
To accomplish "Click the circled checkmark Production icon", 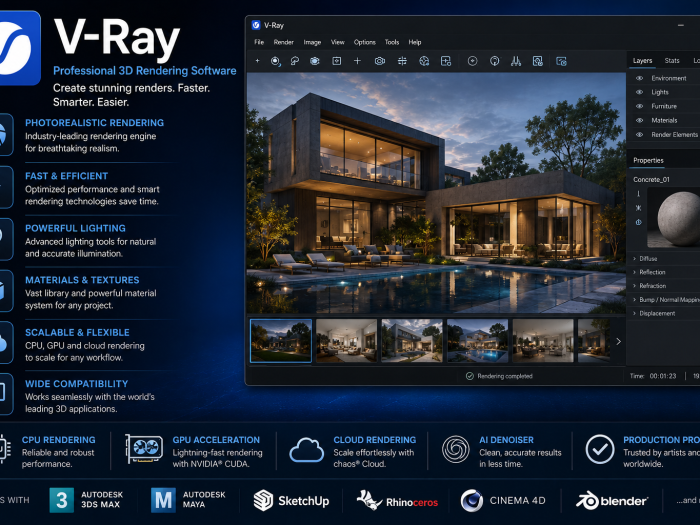I will click(600, 449).
